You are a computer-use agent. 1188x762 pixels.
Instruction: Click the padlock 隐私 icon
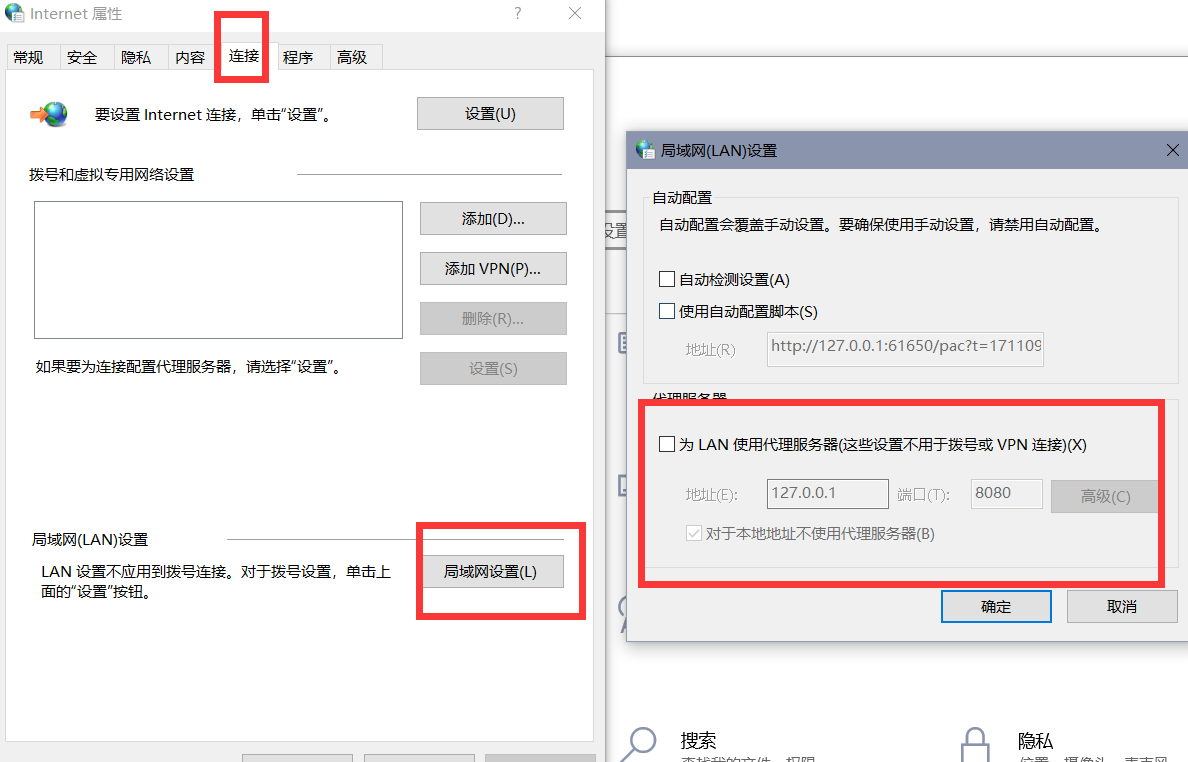coord(974,745)
